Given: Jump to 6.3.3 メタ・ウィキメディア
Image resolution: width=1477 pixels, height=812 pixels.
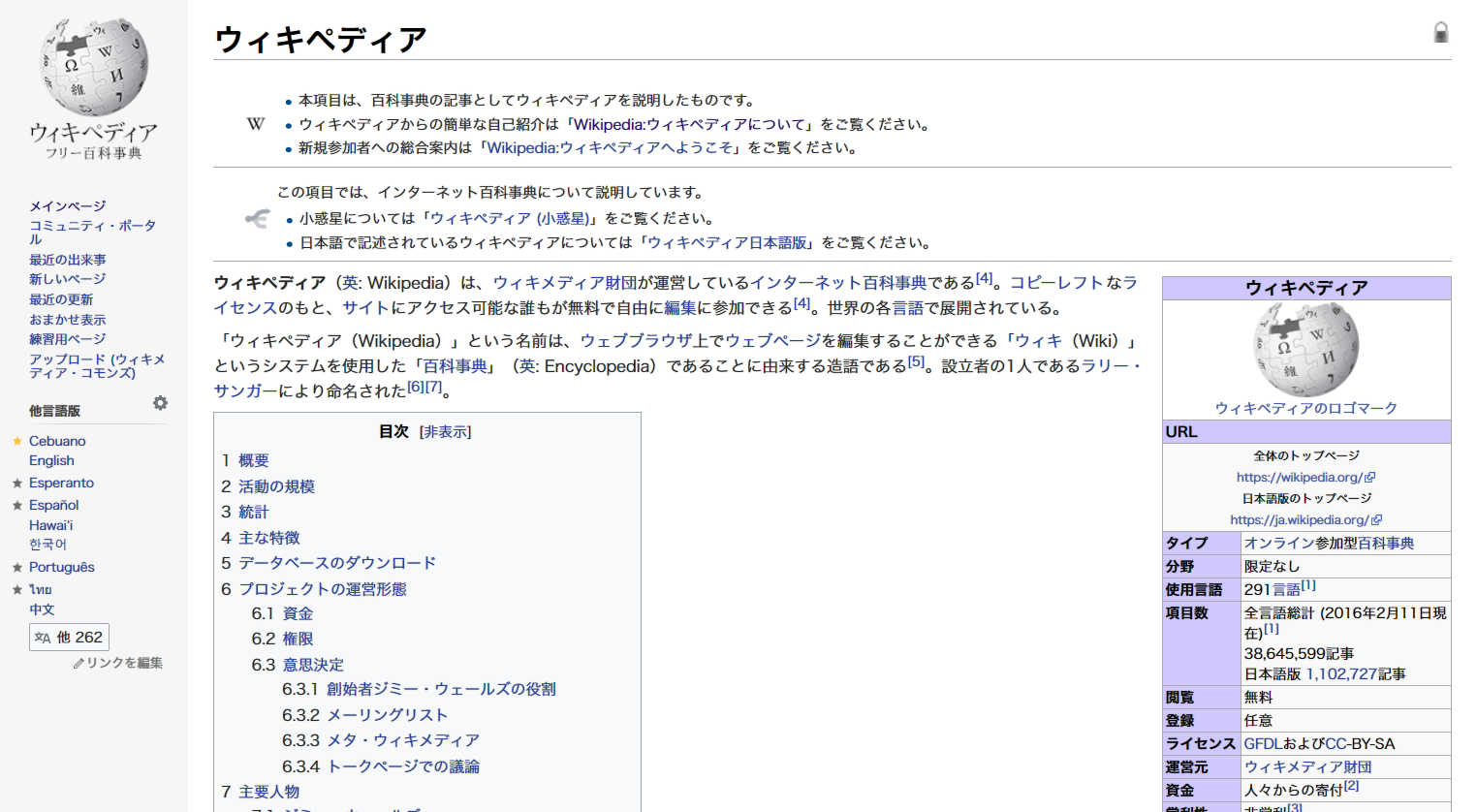Looking at the screenshot, I should point(403,740).
